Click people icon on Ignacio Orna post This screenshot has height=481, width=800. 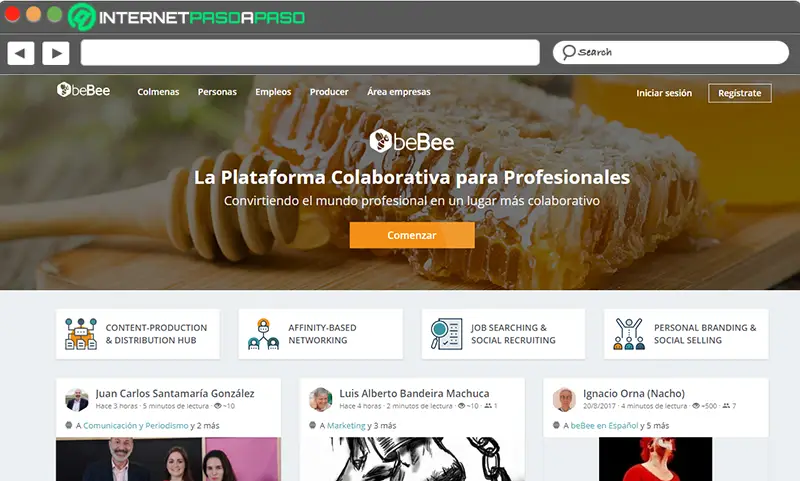726,406
